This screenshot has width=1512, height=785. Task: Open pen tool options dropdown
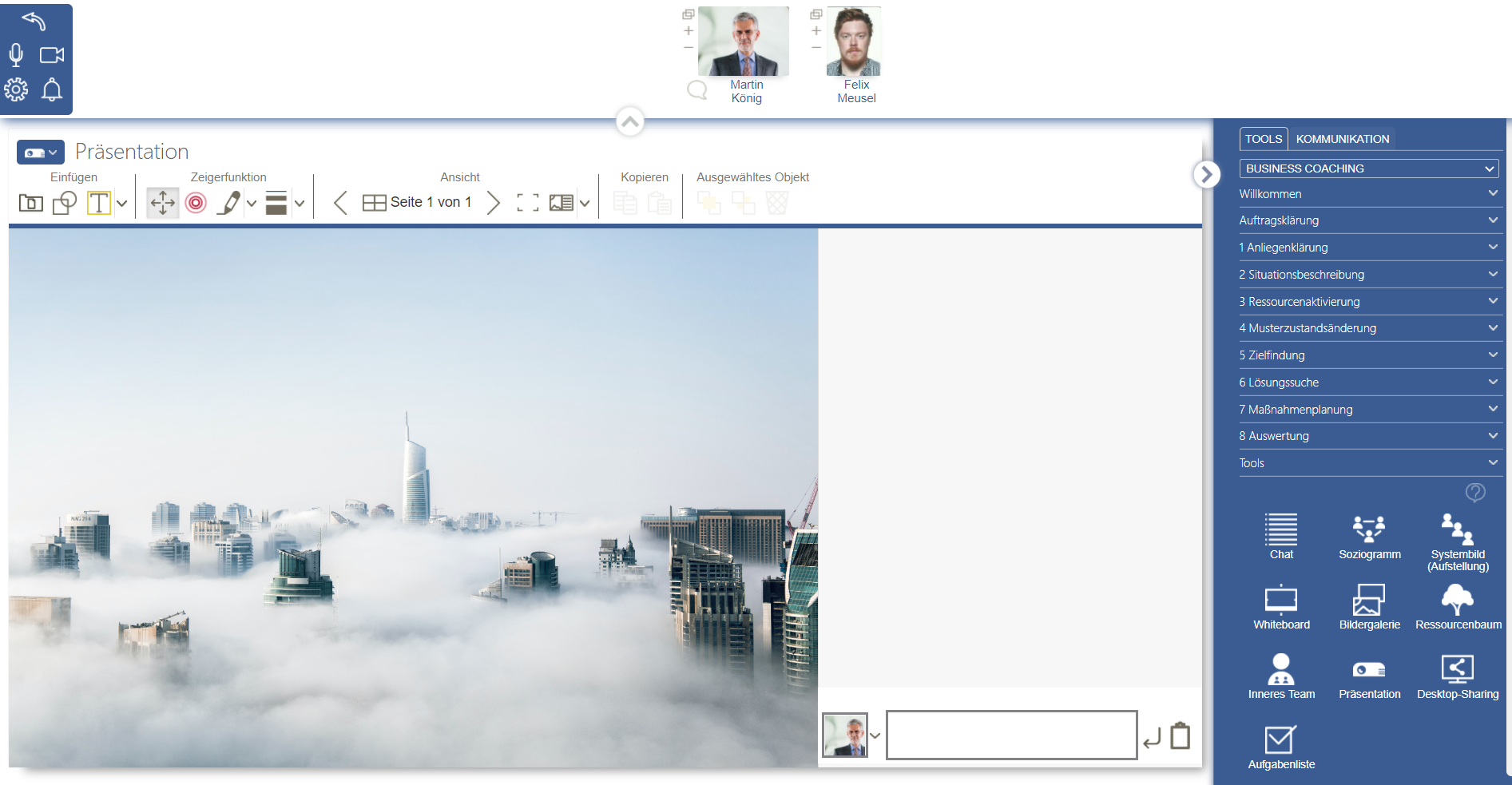point(252,204)
